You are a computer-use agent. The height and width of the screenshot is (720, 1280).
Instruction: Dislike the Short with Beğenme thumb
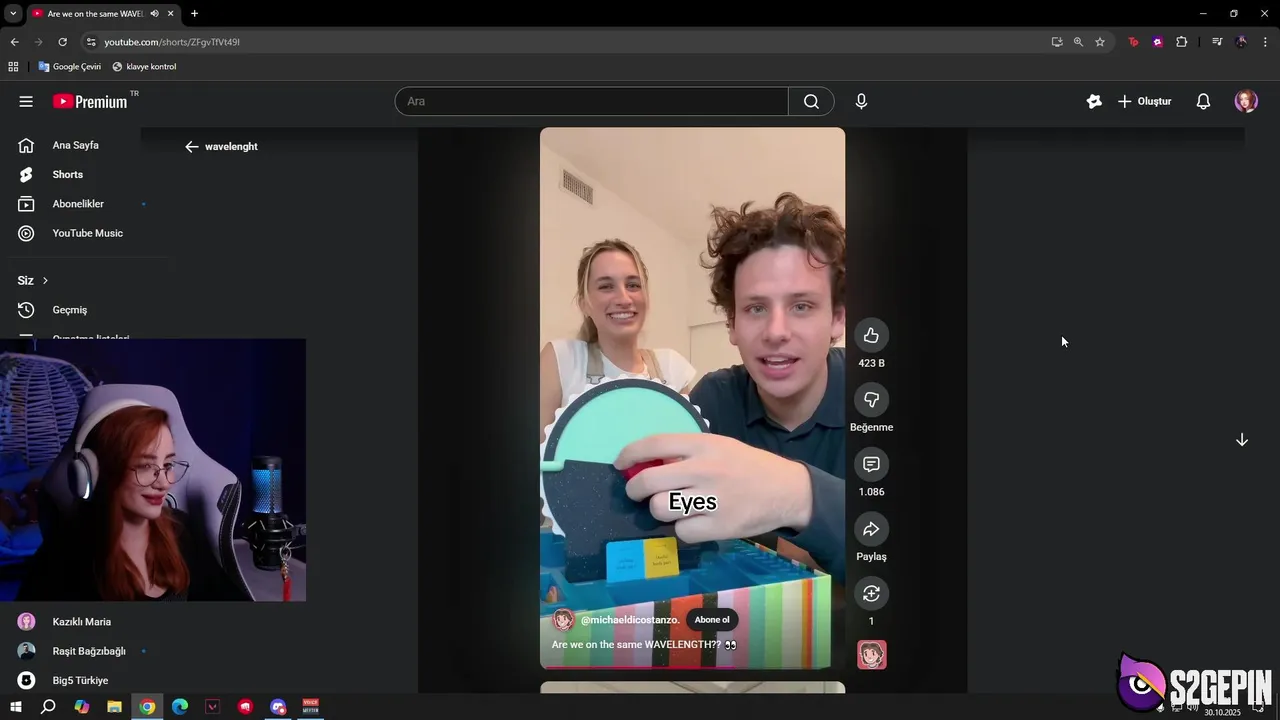coord(871,400)
